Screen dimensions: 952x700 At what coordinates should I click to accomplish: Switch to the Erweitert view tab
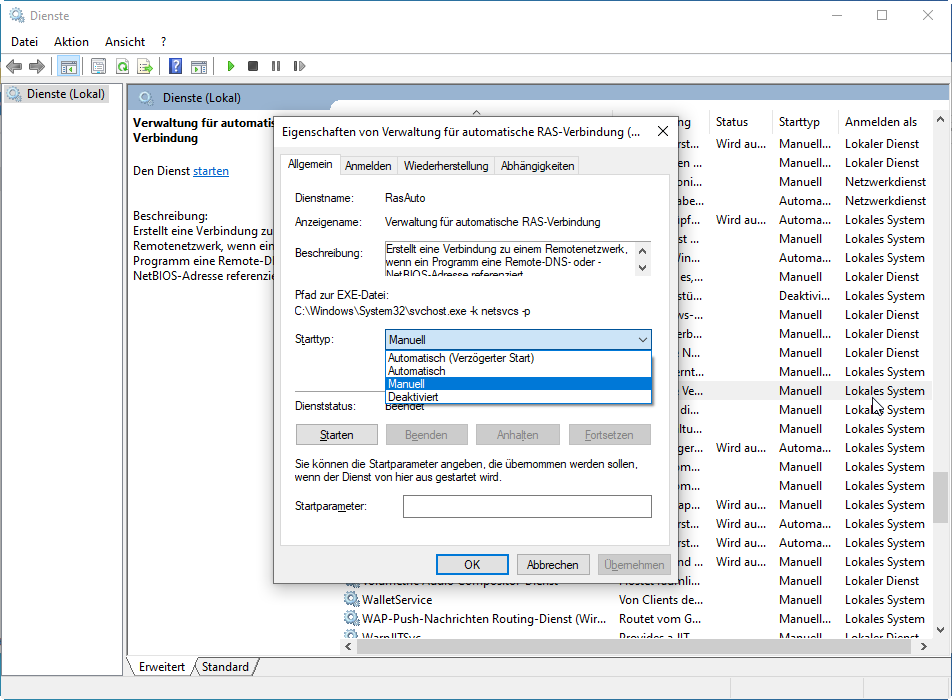click(162, 667)
